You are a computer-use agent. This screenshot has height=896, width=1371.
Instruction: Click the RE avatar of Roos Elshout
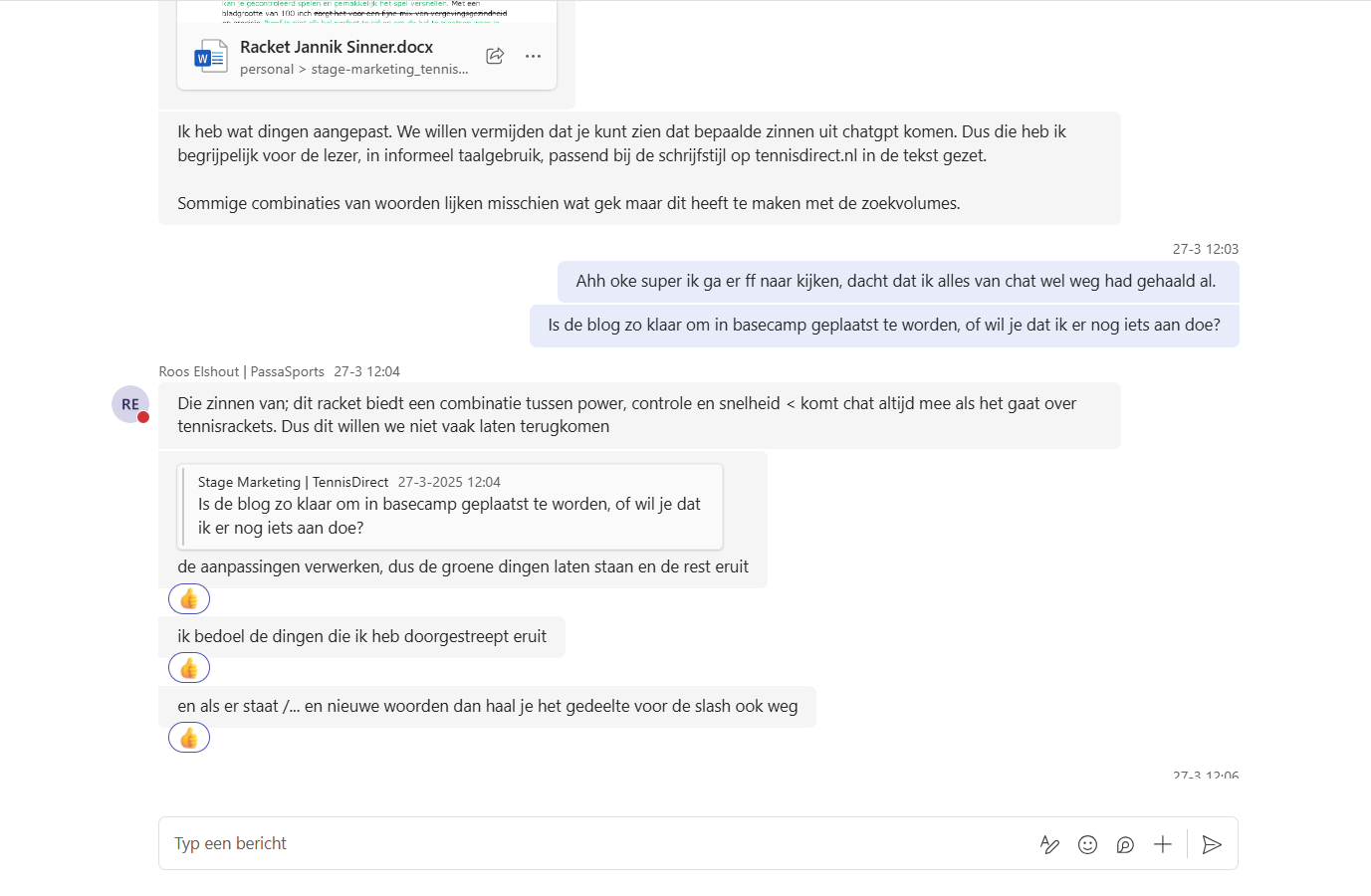pyautogui.click(x=130, y=404)
